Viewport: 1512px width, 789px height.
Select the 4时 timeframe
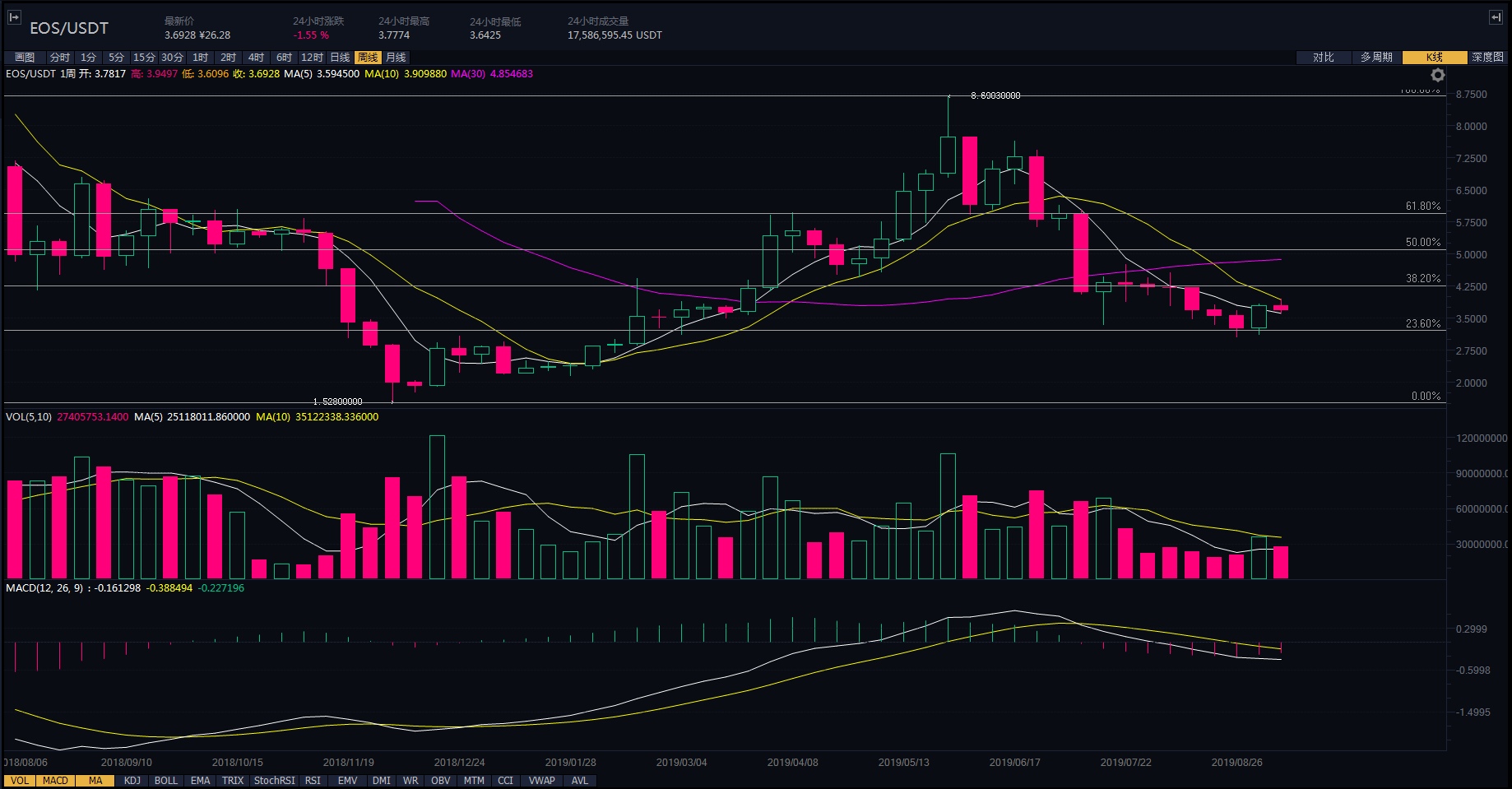click(257, 58)
